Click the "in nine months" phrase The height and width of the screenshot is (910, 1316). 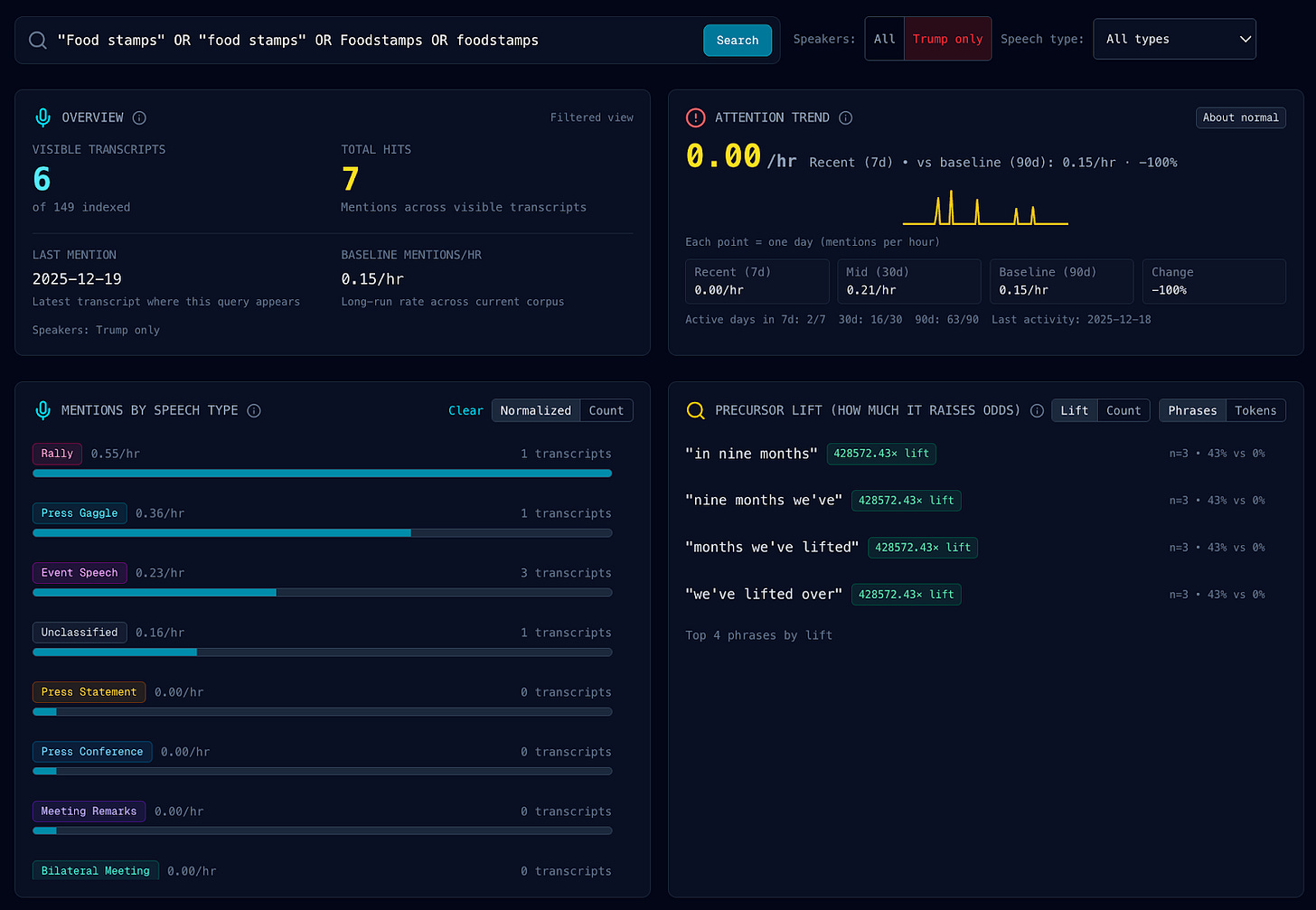[x=751, y=454]
